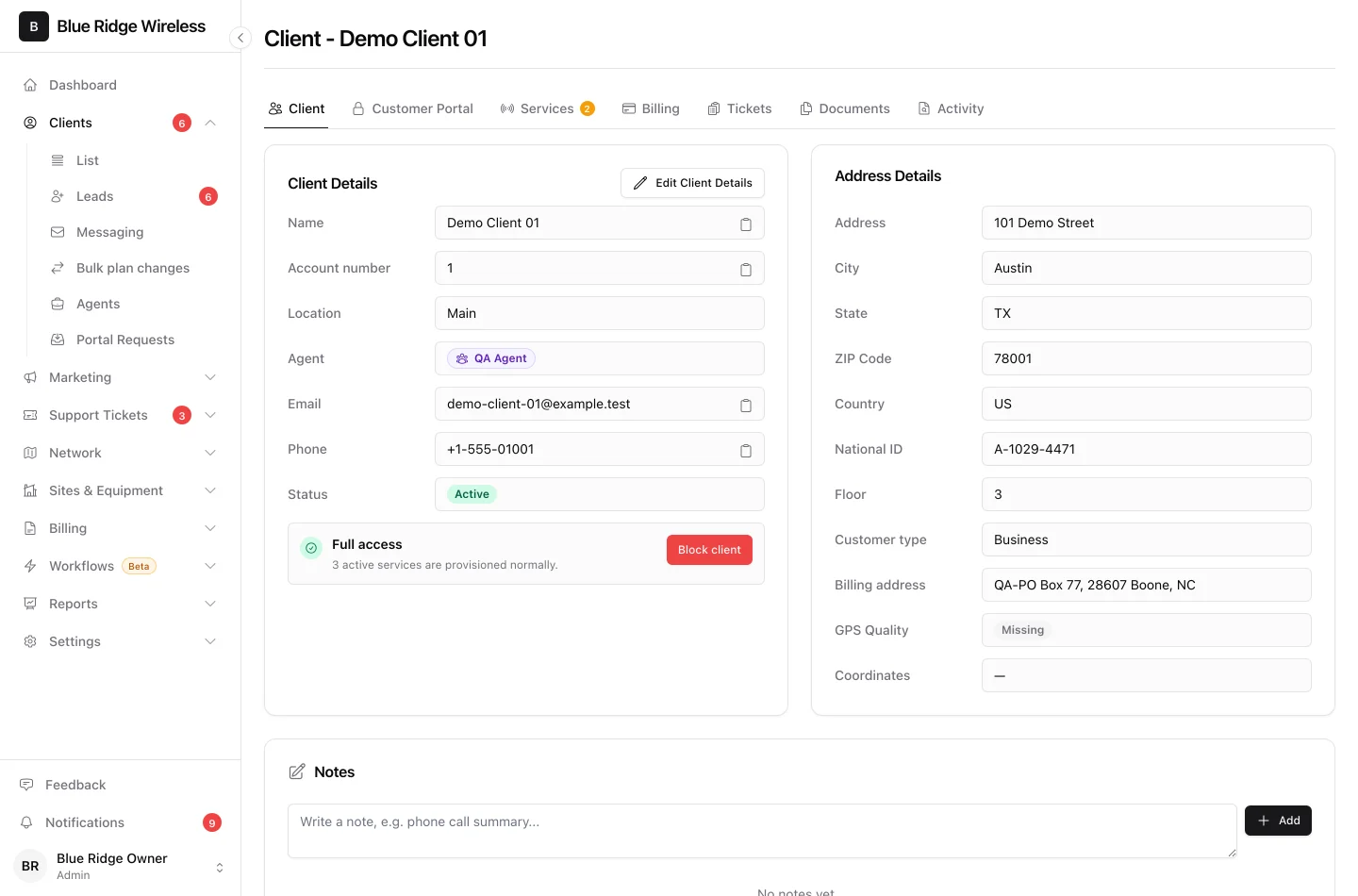Copy the phone number to clipboard
This screenshot has width=1358, height=896.
(746, 451)
